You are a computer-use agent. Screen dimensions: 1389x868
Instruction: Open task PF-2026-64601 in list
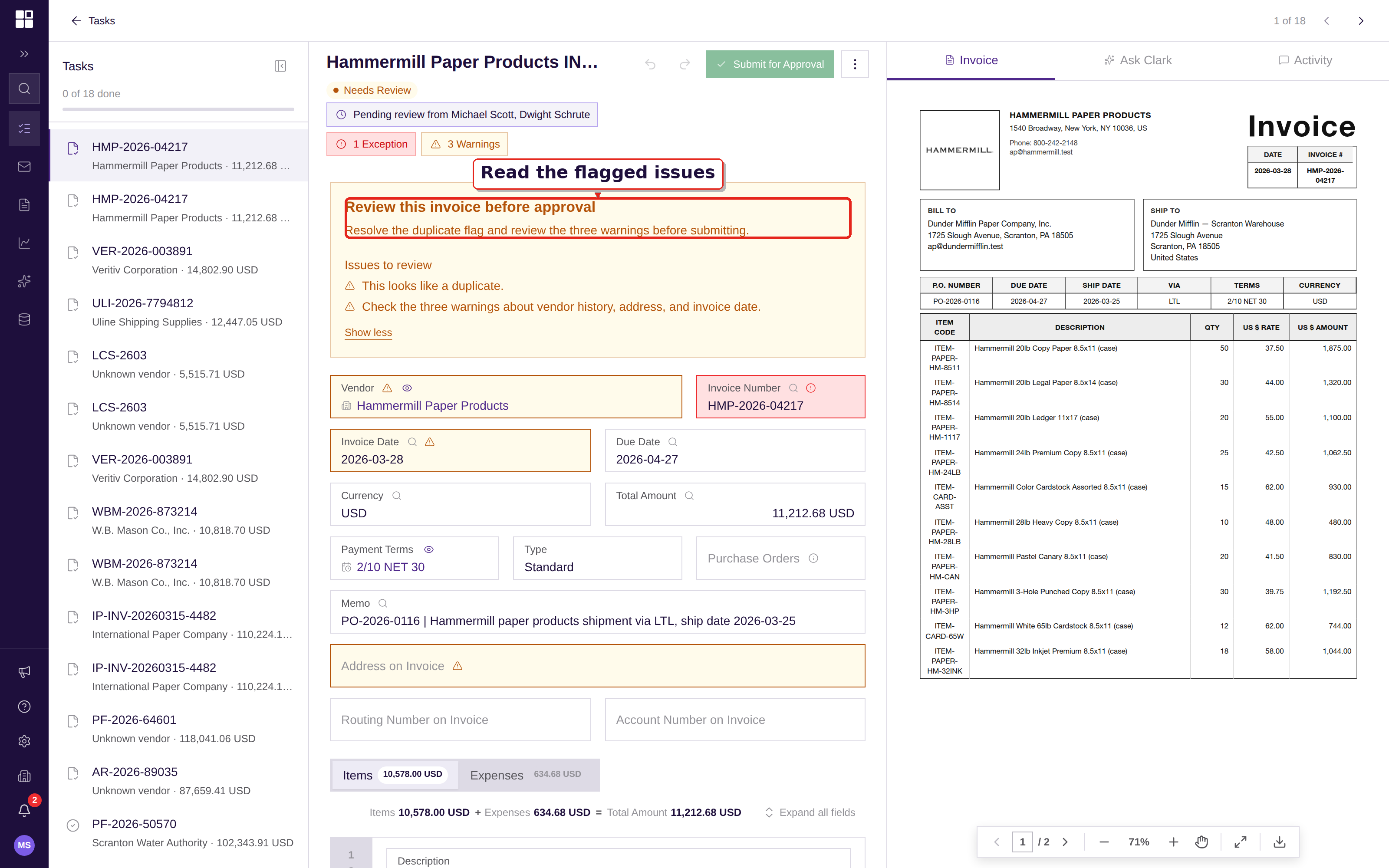[x=178, y=729]
